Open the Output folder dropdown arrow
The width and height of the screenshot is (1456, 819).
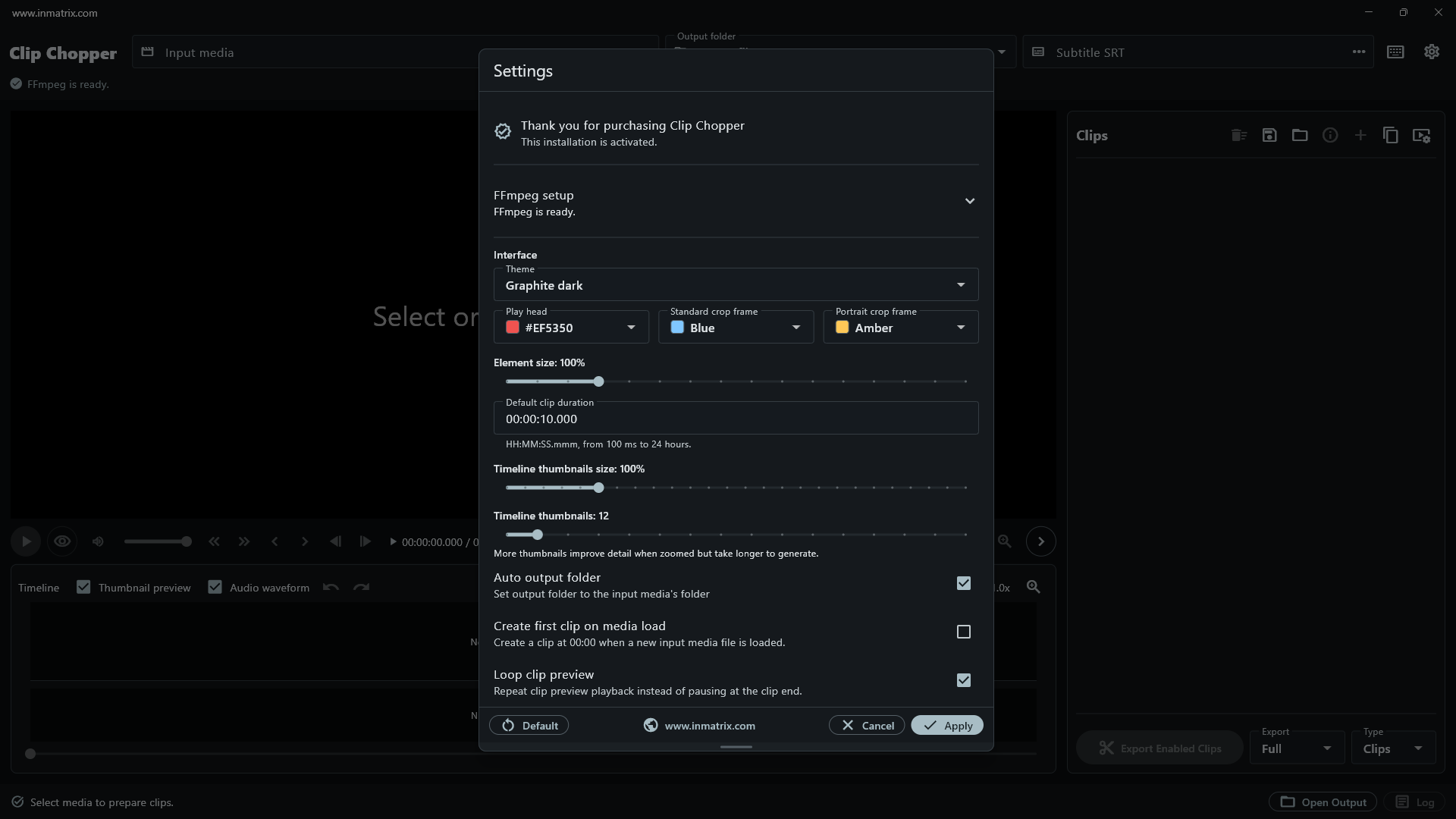coord(1002,52)
